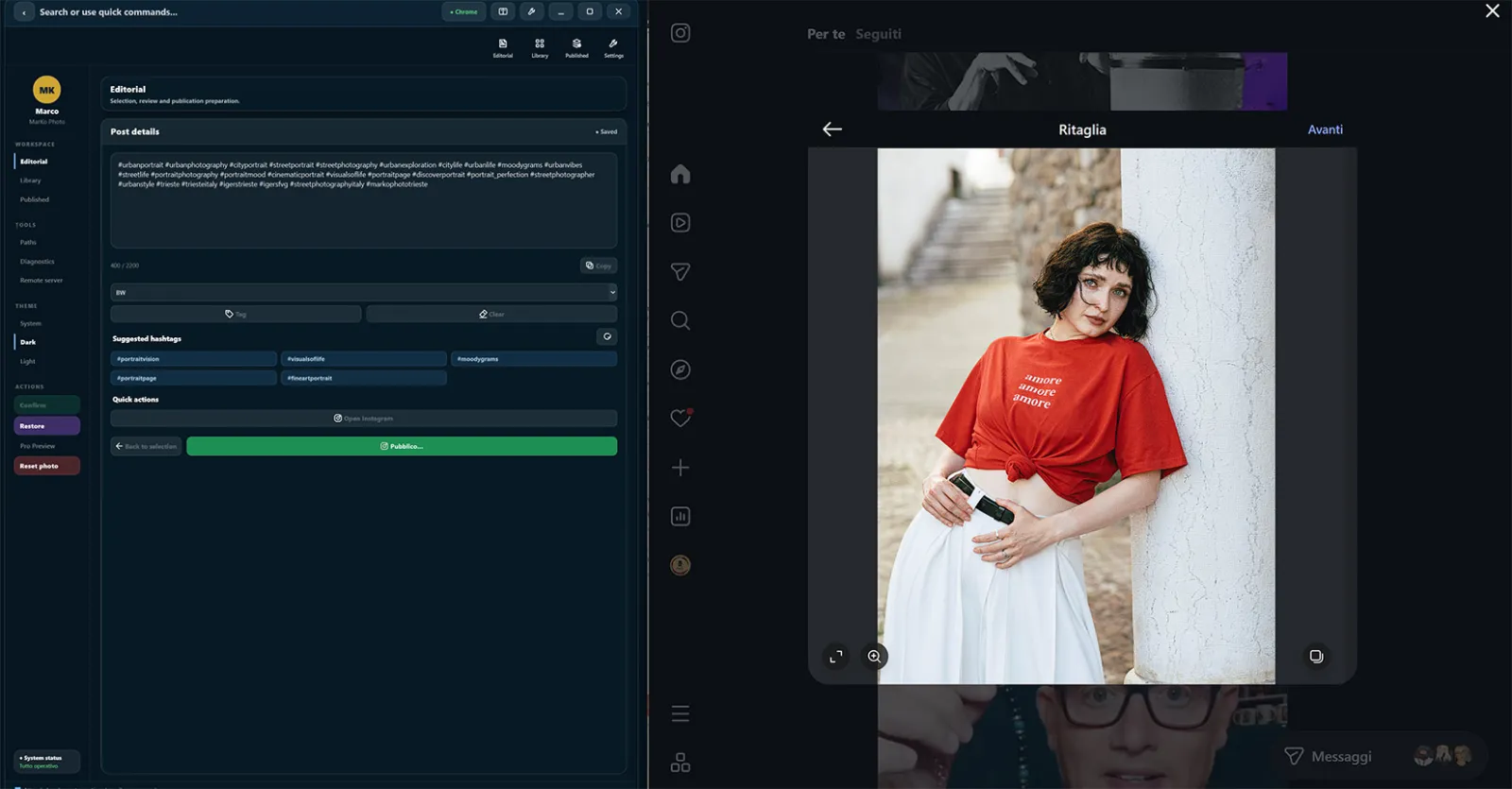The image size is (1512, 789).
Task: Click Open Instagram quick action button
Action: 364,418
